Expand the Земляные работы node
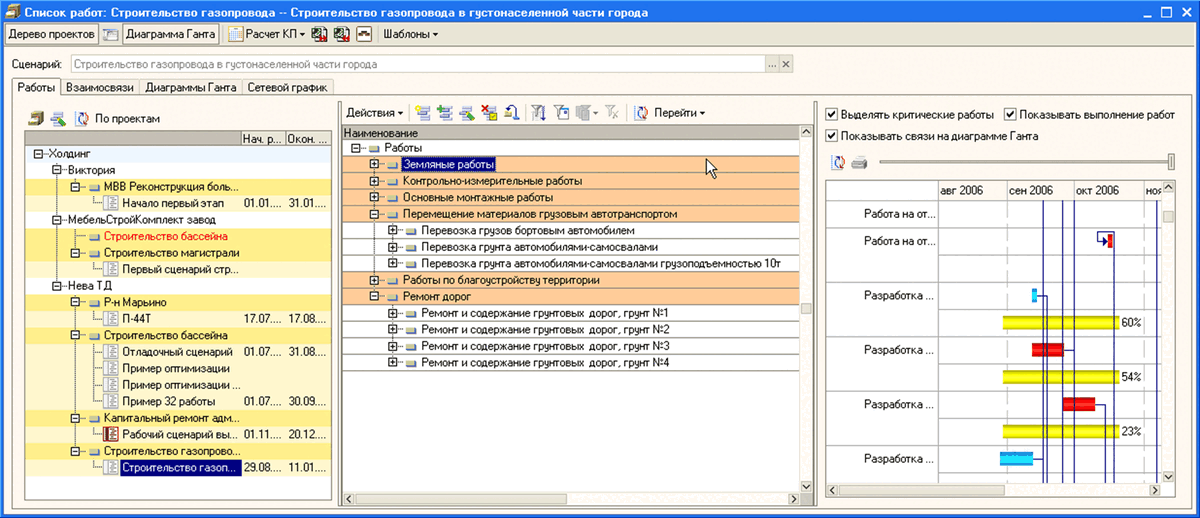Screen dimensions: 1200x518 [x=375, y=165]
